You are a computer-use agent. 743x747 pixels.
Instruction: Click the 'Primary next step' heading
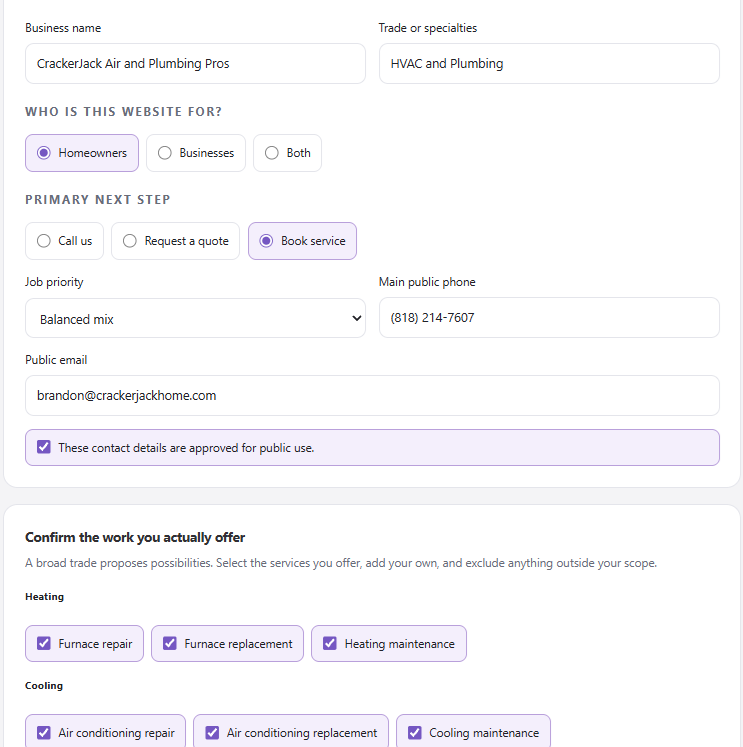98,200
